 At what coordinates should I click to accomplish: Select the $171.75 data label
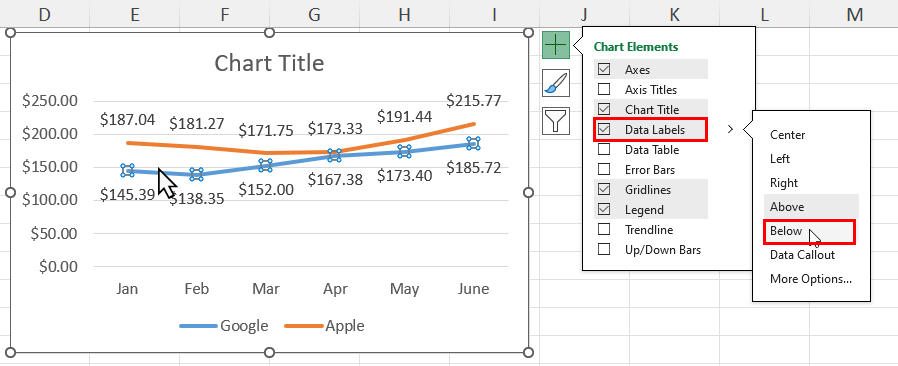click(266, 130)
